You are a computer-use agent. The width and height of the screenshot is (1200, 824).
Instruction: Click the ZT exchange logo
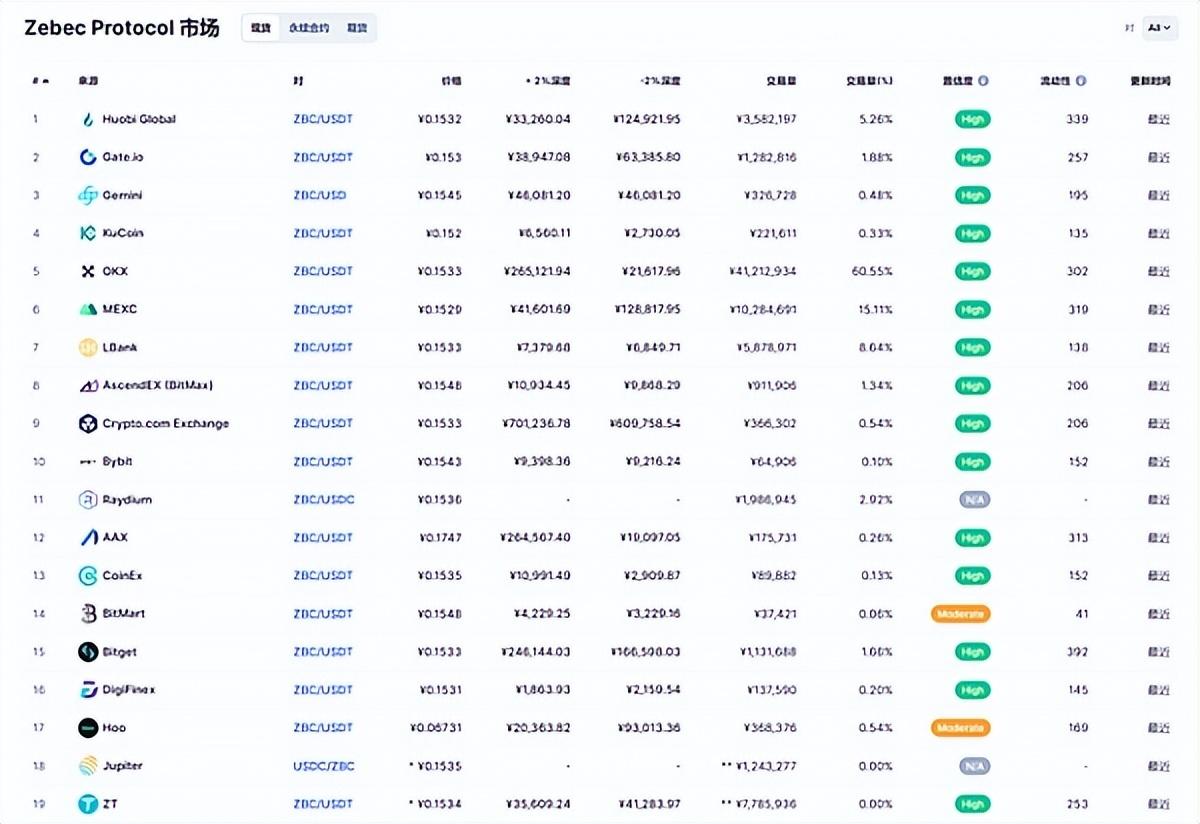click(88, 804)
